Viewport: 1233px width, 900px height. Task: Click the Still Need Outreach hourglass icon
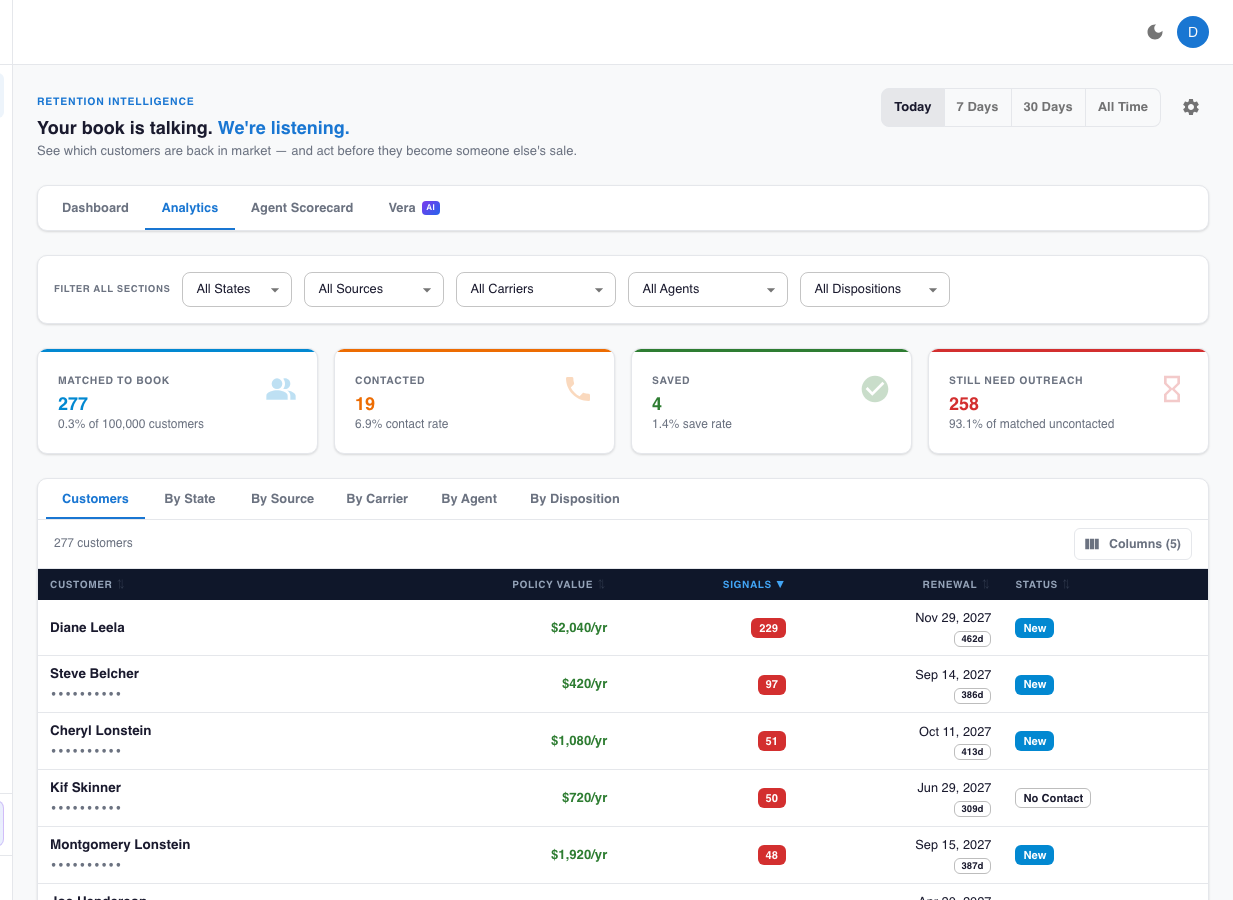pyautogui.click(x=1172, y=389)
